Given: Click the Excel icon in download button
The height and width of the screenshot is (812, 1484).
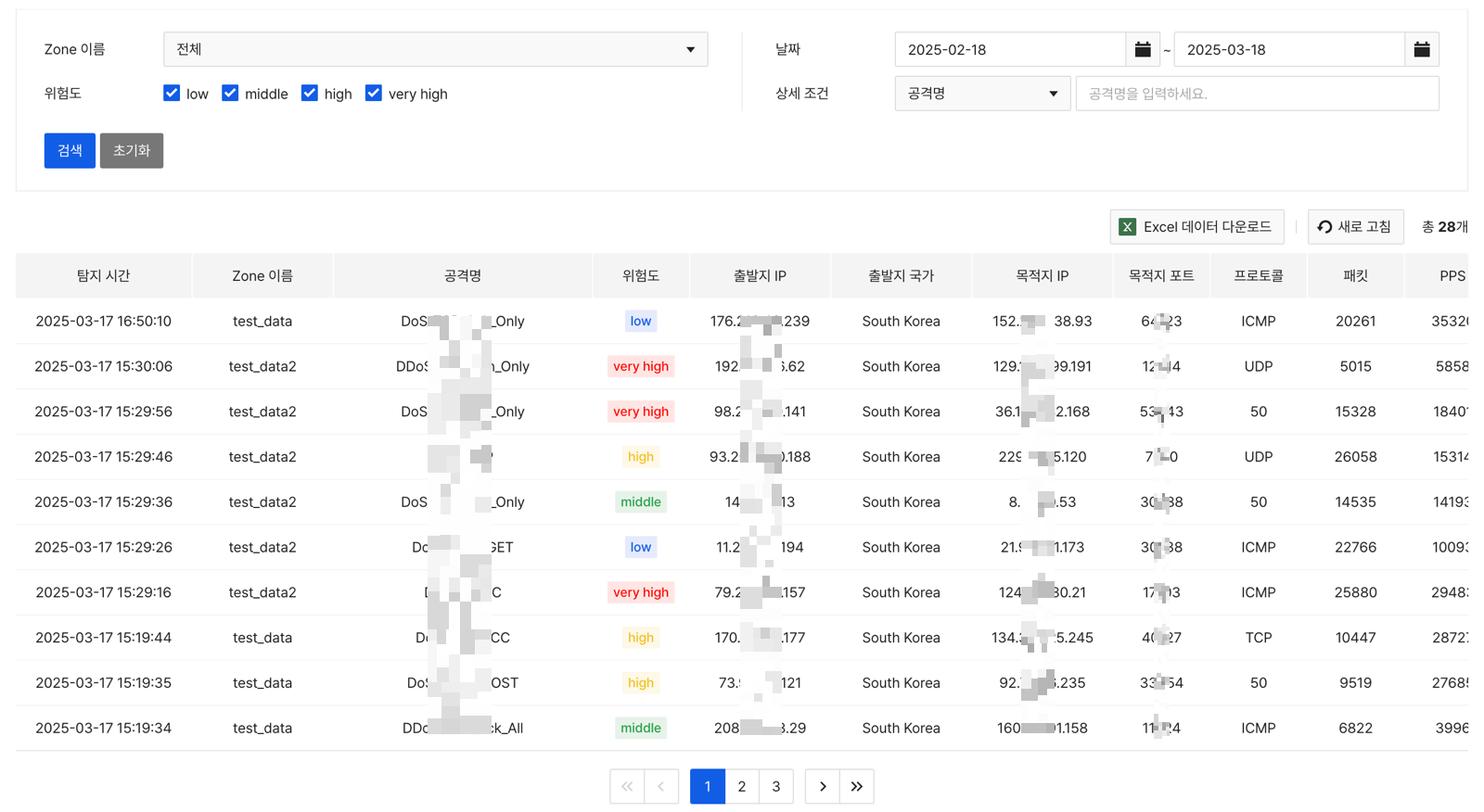Looking at the screenshot, I should (1128, 227).
